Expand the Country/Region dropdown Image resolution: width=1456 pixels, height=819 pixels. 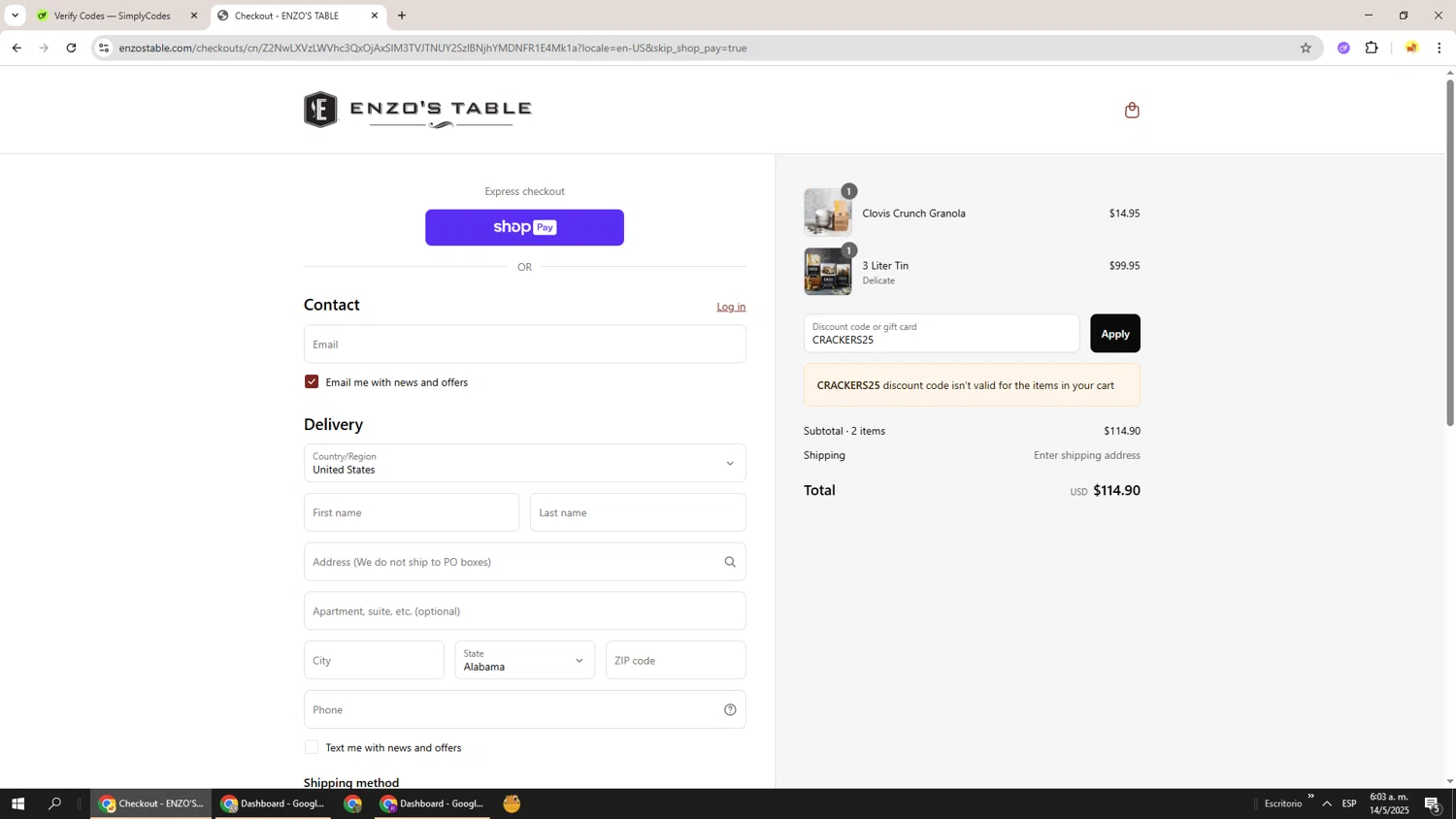[524, 463]
